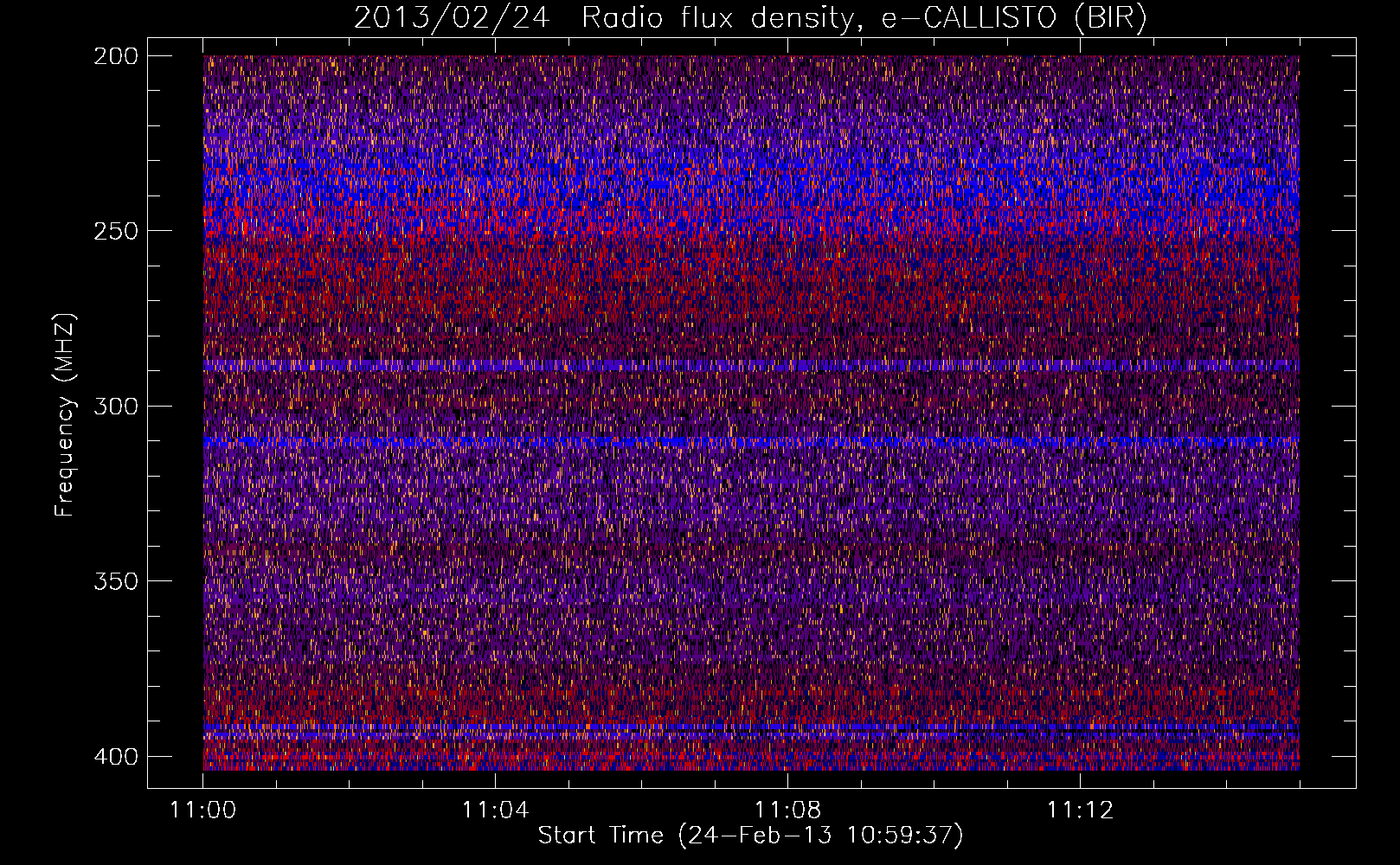This screenshot has height=865, width=1400.
Task: Click the blue interference line near 310 MHz
Action: 751,442
